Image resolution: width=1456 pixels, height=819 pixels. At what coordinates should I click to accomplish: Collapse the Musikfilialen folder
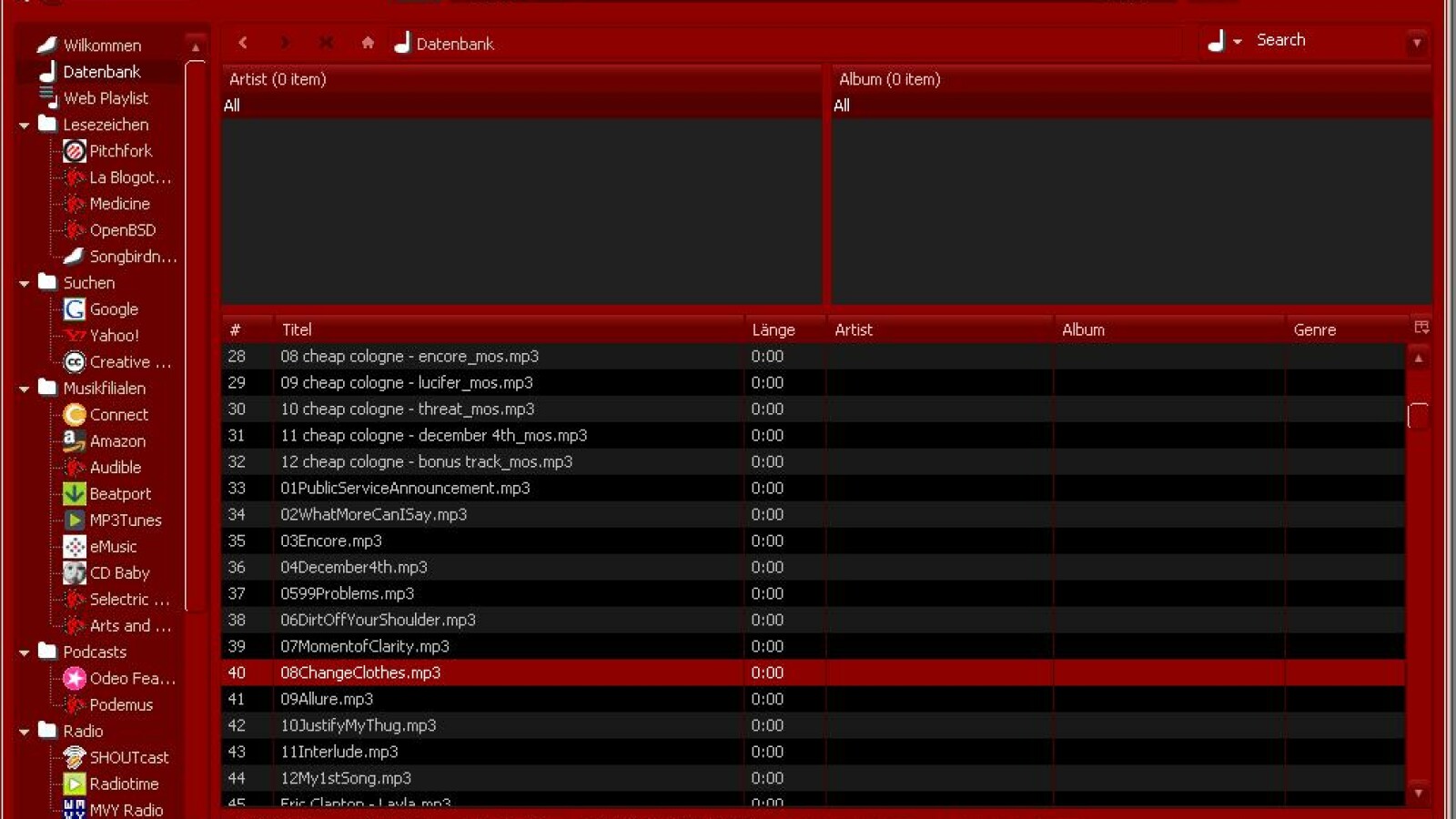pos(25,389)
